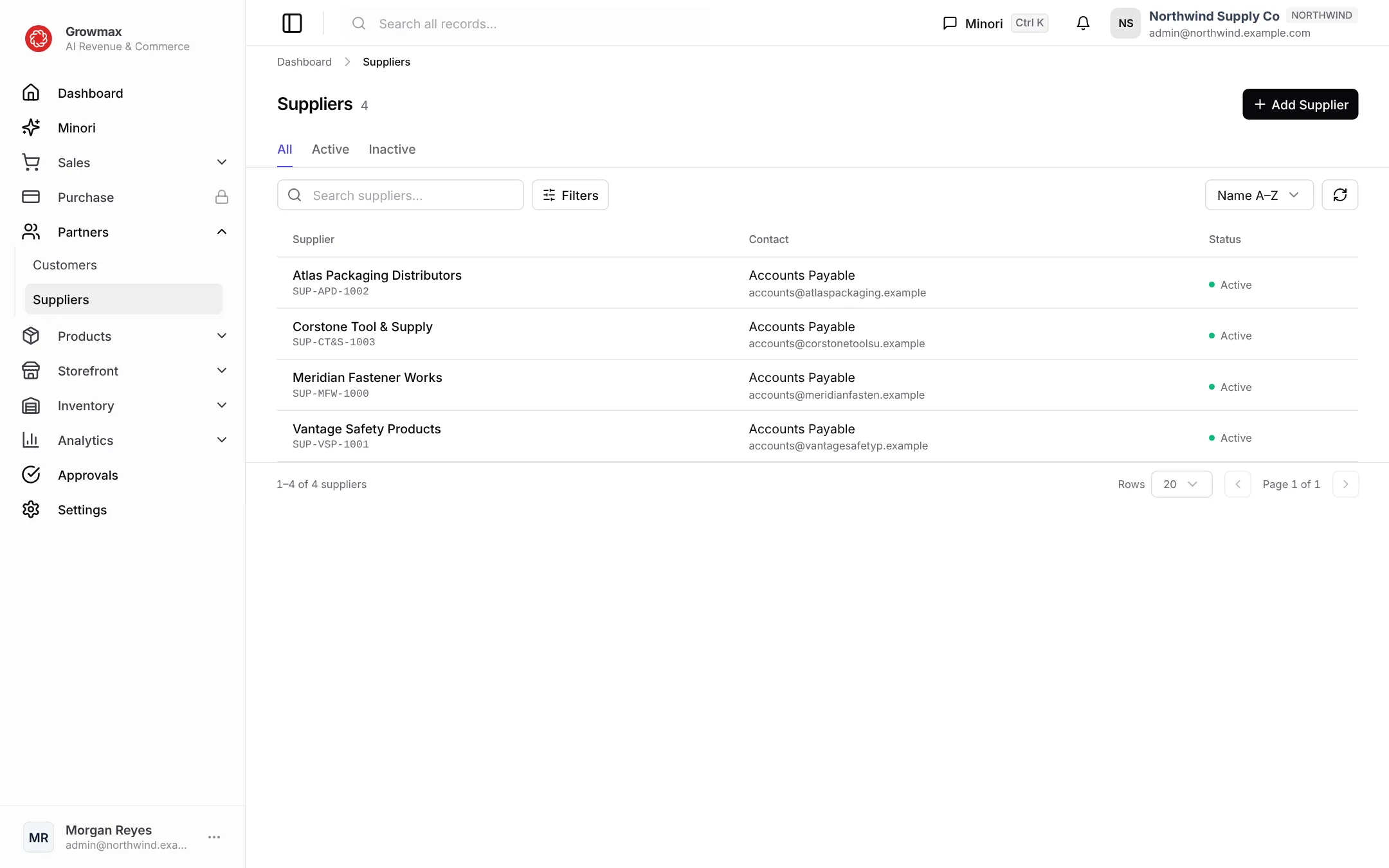Click the Inventory icon in sidebar
The image size is (1389, 868).
tap(31, 406)
